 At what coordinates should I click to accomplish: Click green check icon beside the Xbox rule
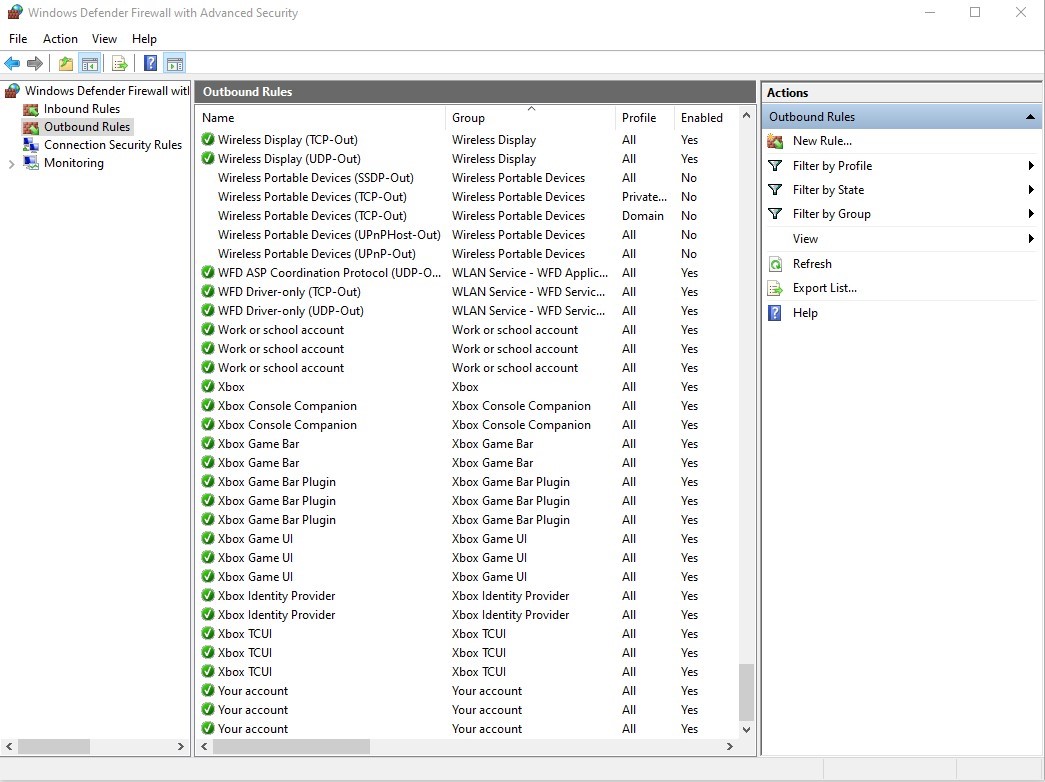click(208, 387)
